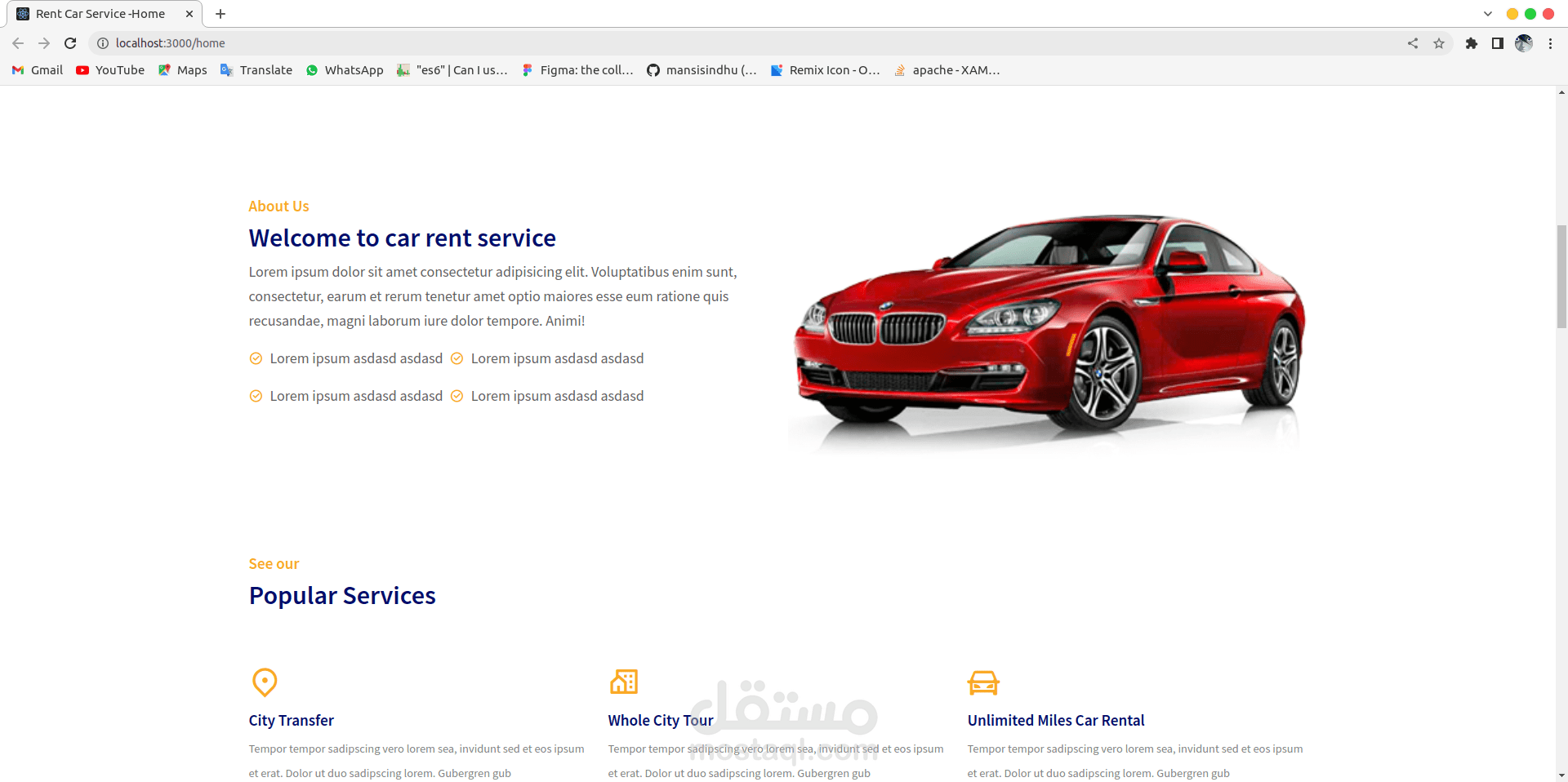View site information icon in address bar

point(103,43)
